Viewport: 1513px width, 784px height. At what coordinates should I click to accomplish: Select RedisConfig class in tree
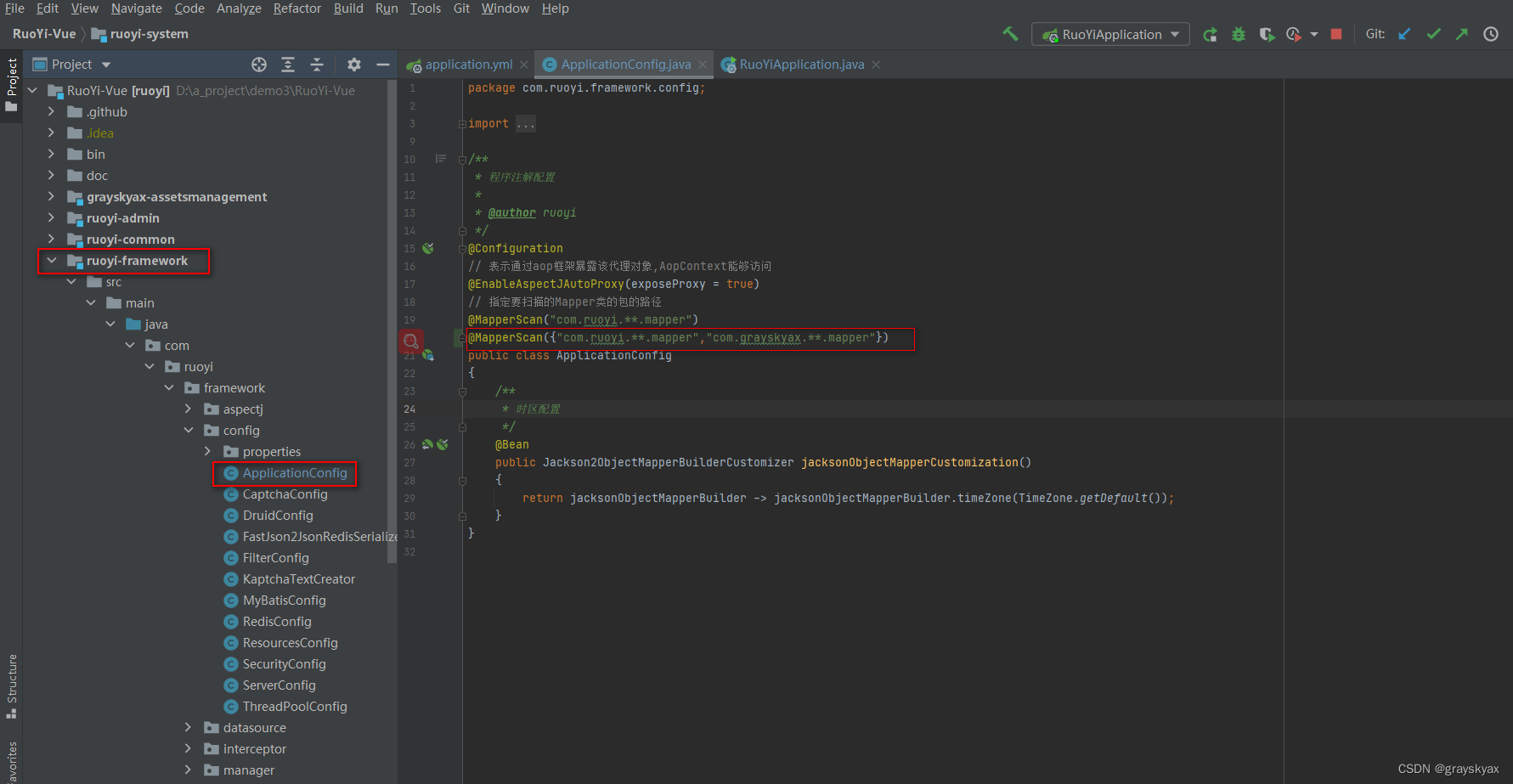[277, 621]
